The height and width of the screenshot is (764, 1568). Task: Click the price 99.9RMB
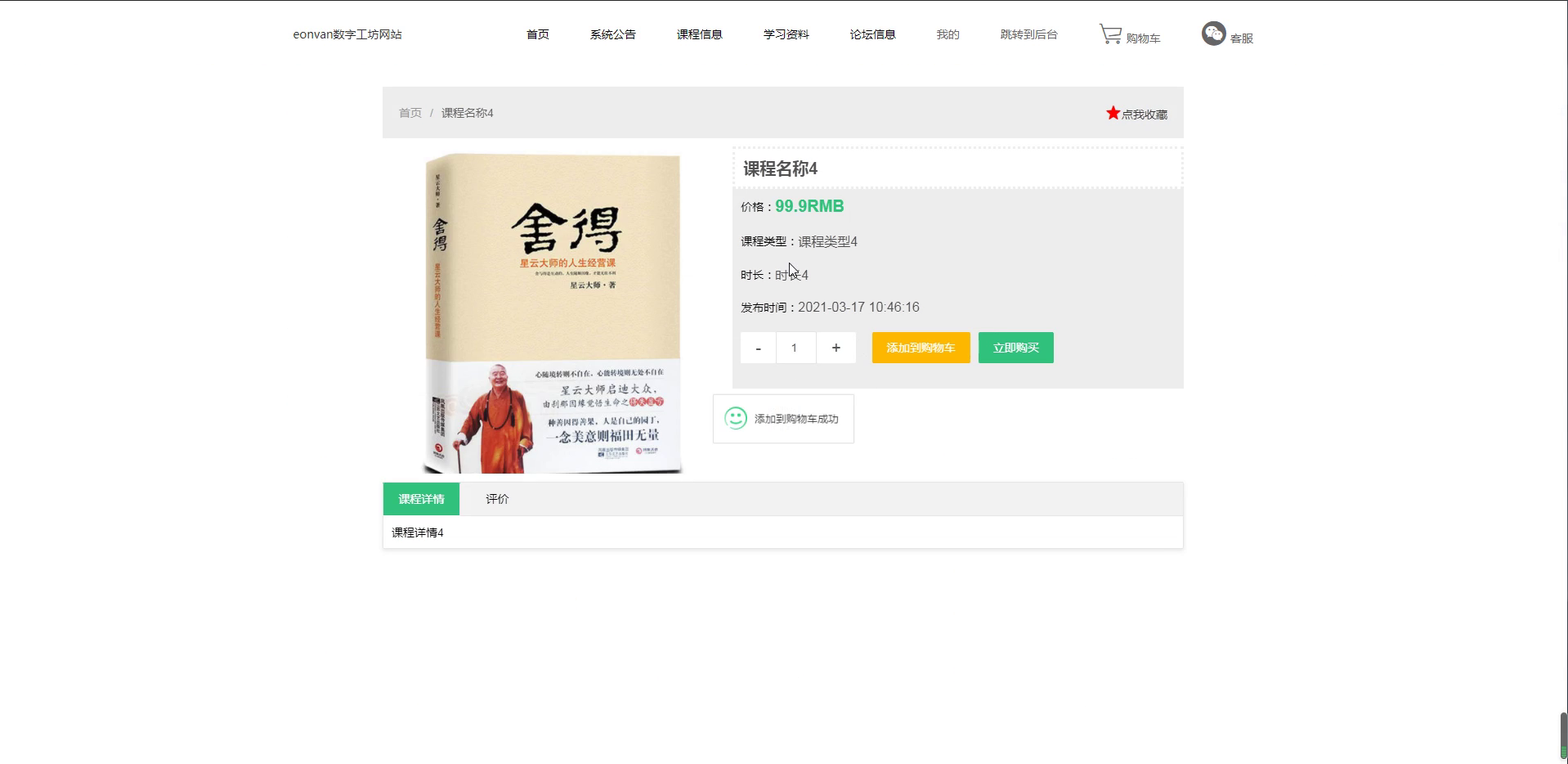[809, 206]
